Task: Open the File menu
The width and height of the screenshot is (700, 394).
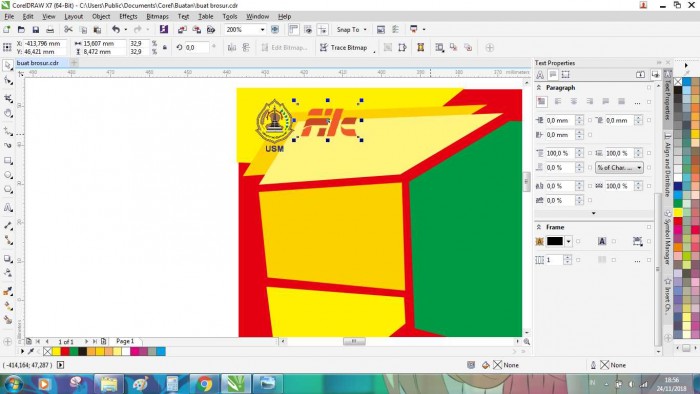Action: (9, 17)
